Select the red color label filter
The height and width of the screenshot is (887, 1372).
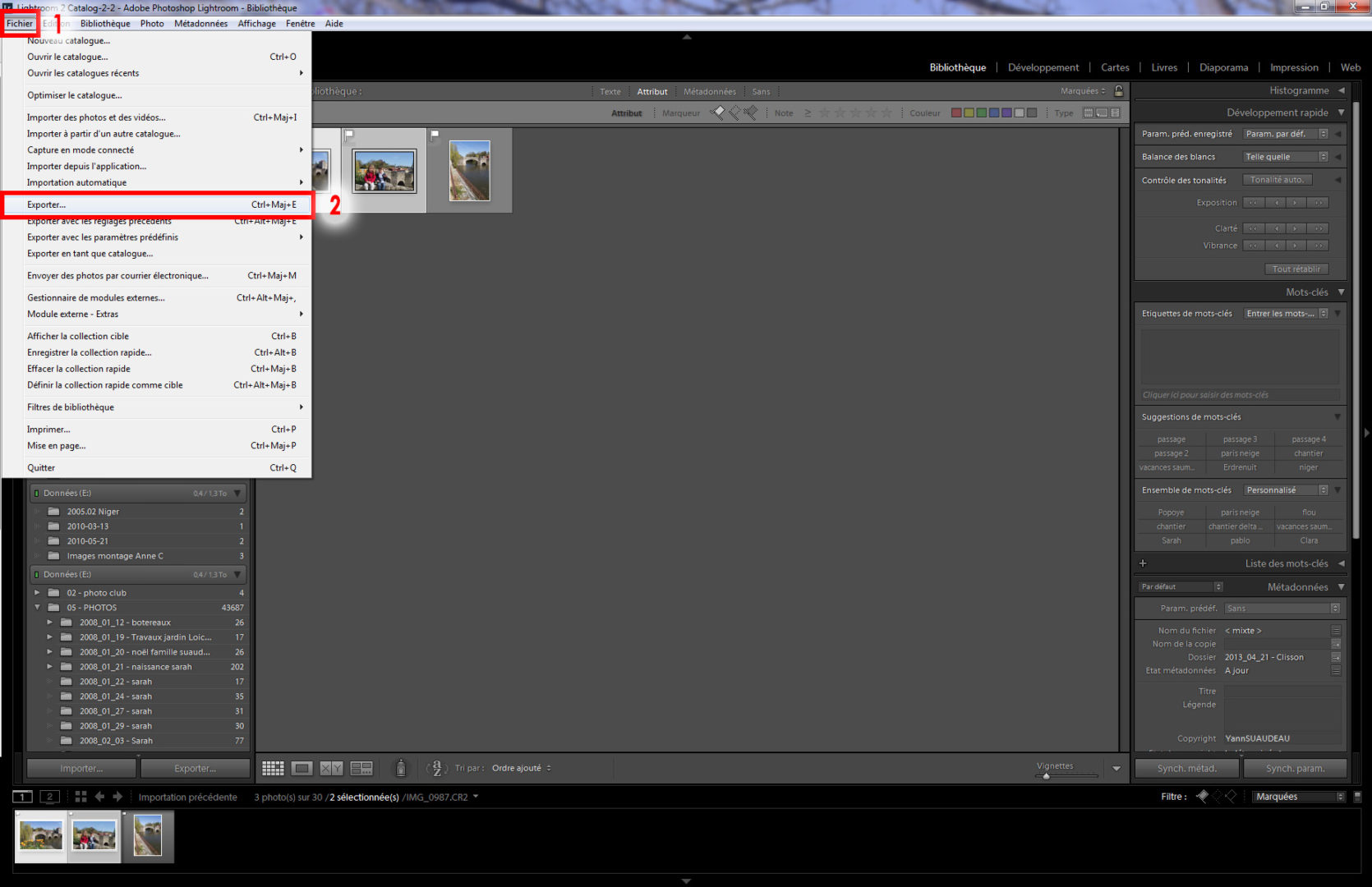click(956, 113)
